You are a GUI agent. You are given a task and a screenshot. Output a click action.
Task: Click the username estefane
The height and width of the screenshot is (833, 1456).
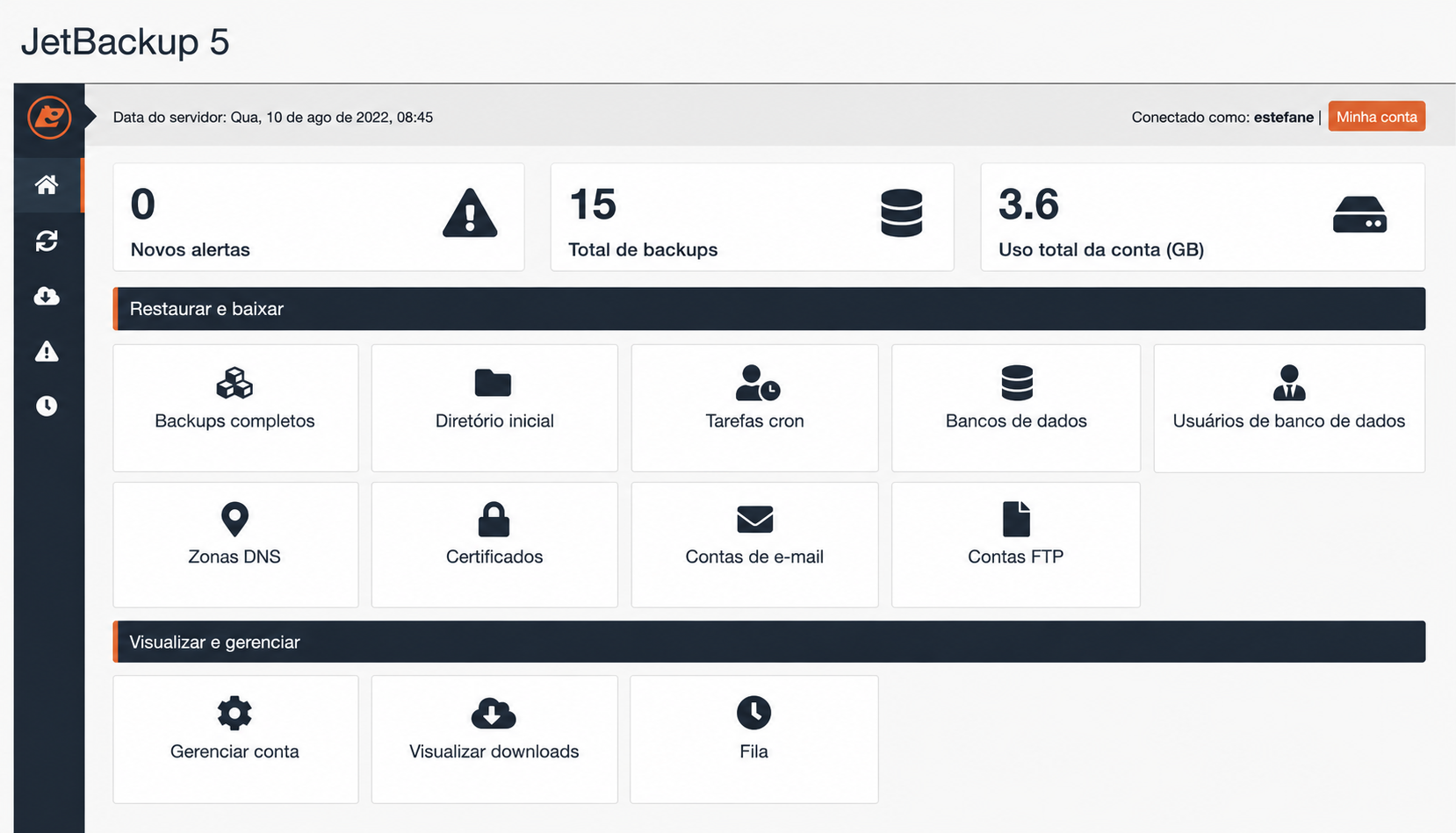coord(1284,117)
